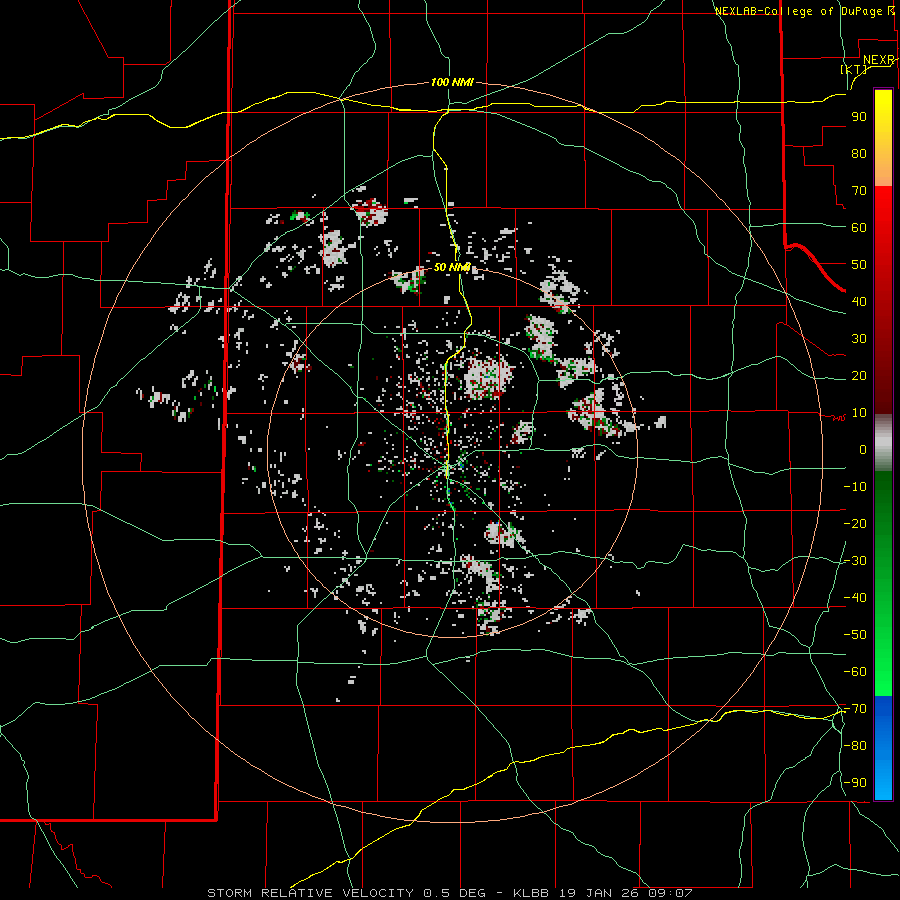Click the -40 value on velocity scale
The width and height of the screenshot is (900, 900).
pos(855,598)
